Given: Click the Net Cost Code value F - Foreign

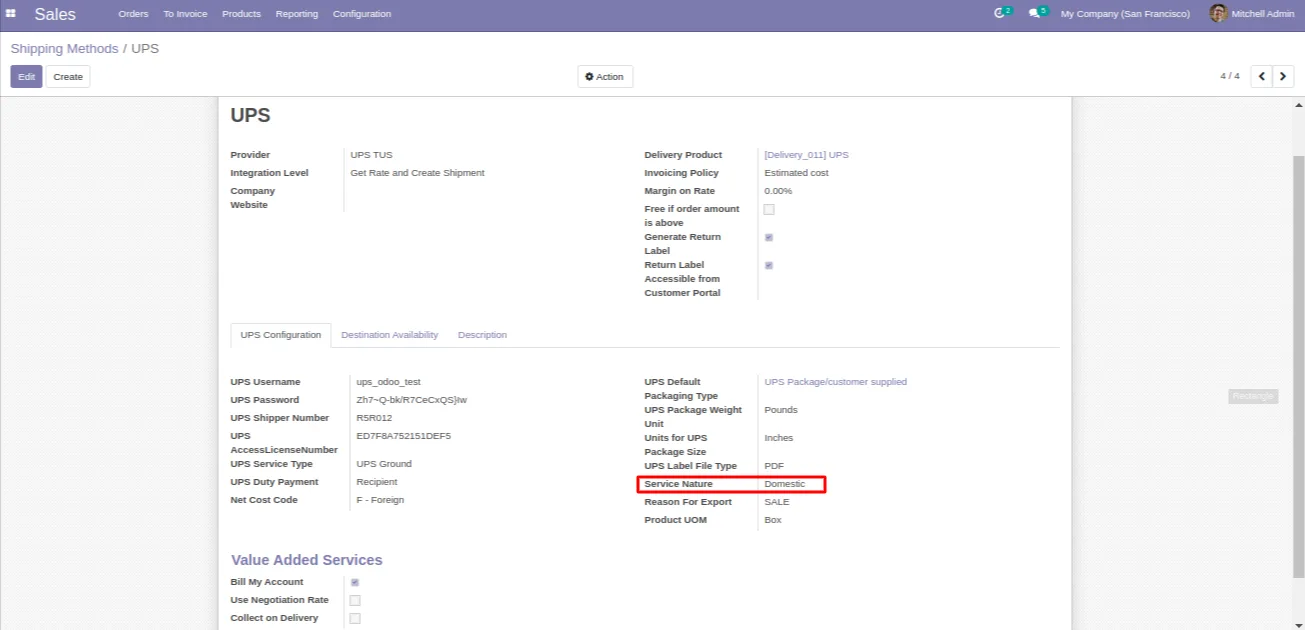Looking at the screenshot, I should 380,500.
